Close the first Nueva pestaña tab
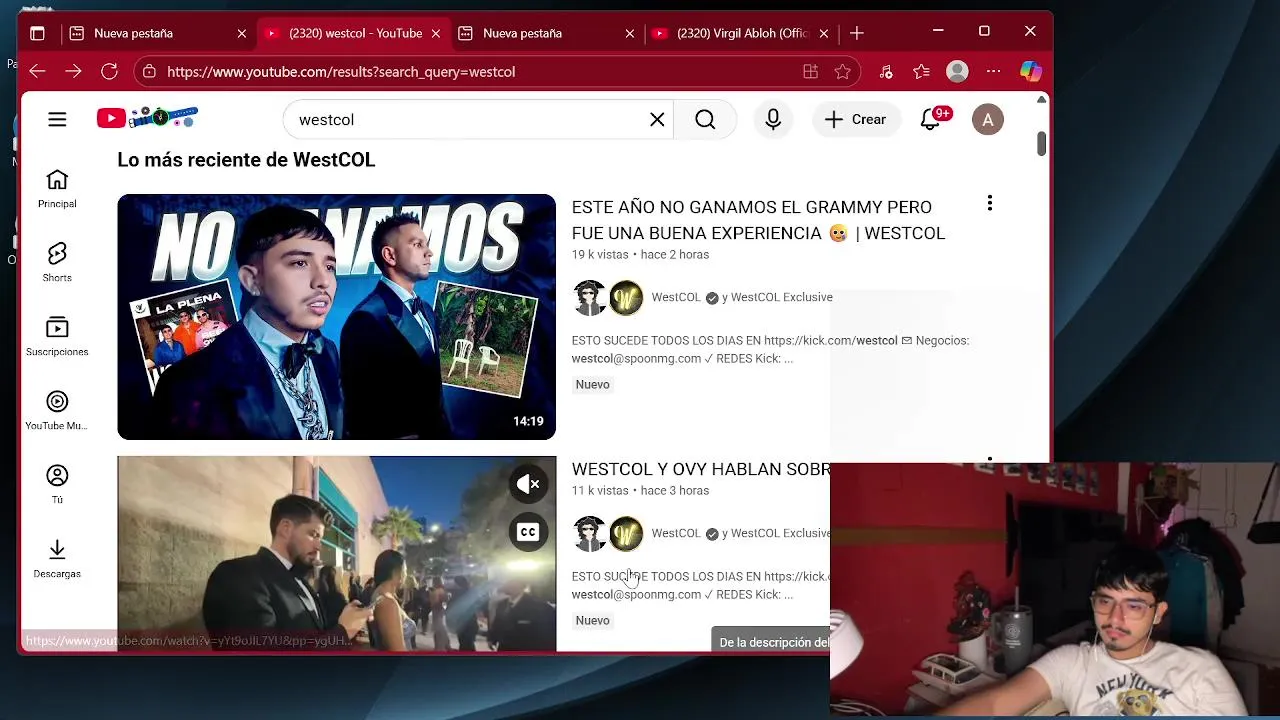Screen dimensions: 1280x720 click(242, 33)
